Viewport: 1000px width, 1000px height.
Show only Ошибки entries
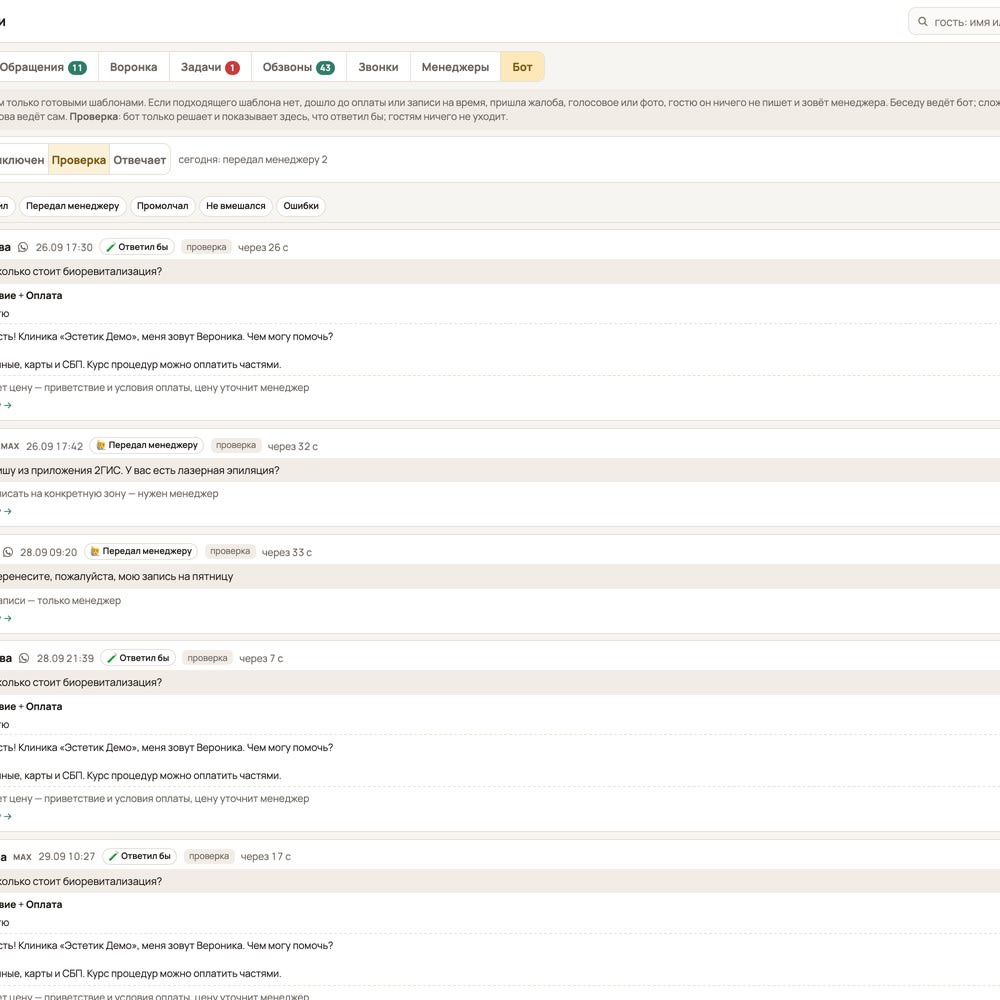(x=301, y=206)
